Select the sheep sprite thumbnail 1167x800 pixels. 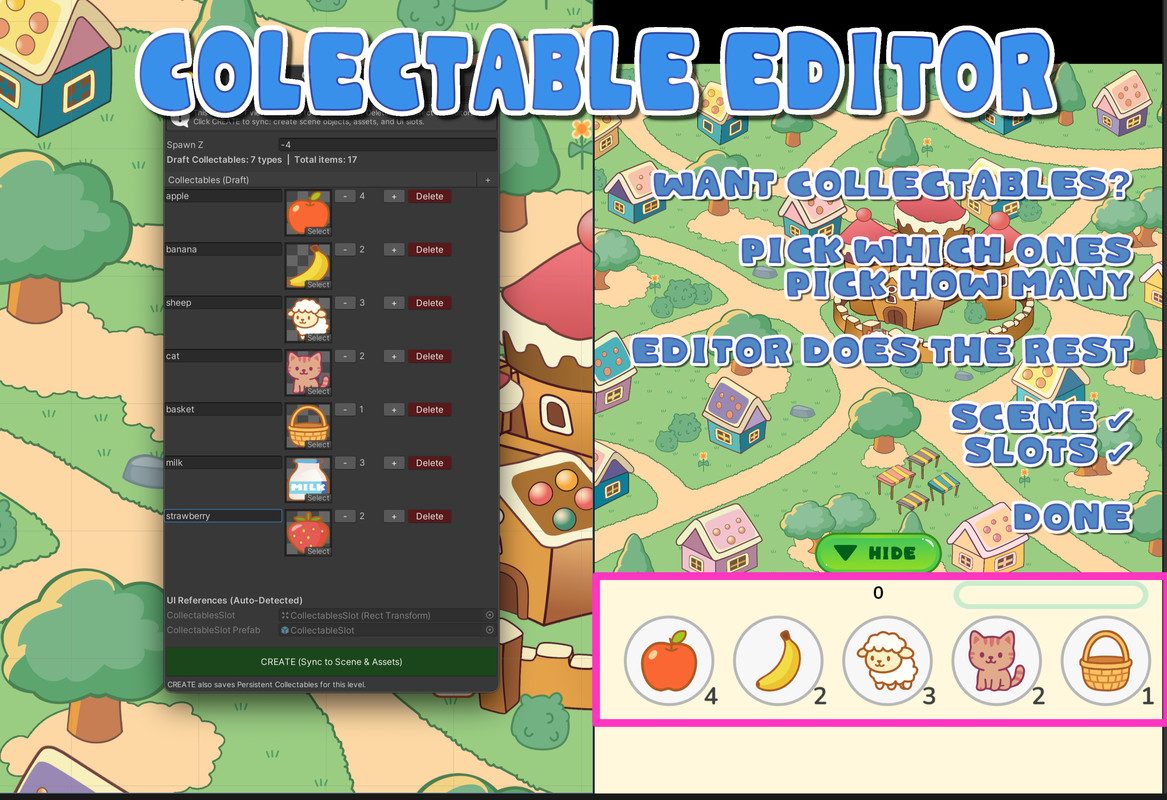click(x=308, y=320)
